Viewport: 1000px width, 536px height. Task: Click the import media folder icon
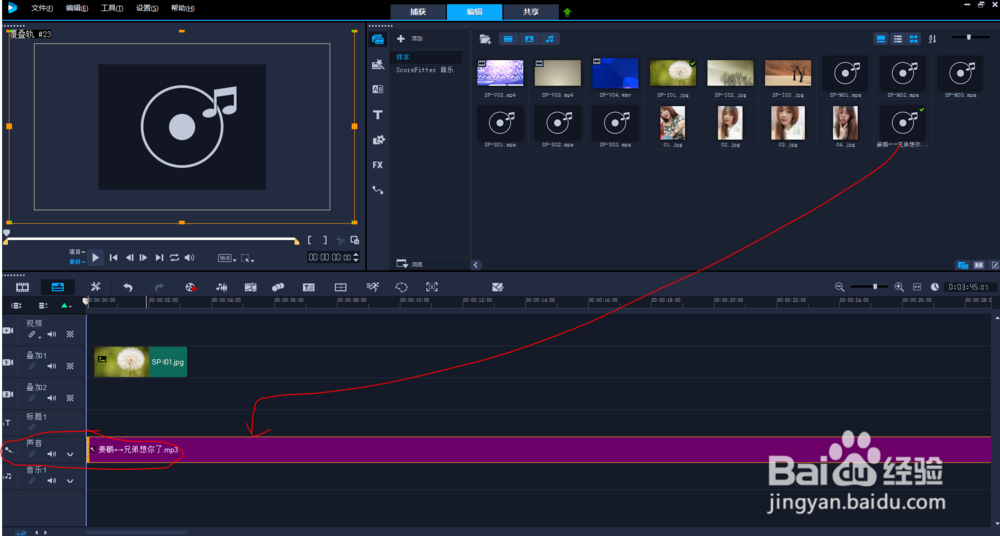[485, 39]
